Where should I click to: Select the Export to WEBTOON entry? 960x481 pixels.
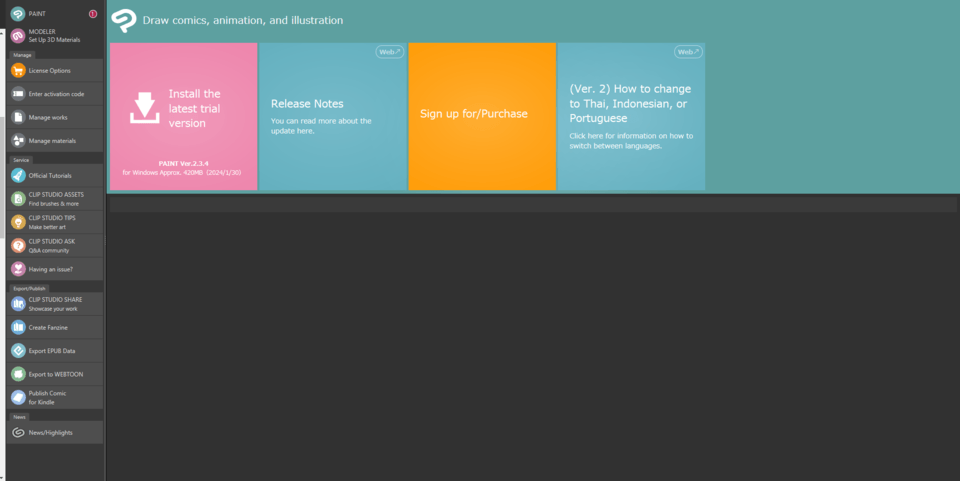(55, 374)
